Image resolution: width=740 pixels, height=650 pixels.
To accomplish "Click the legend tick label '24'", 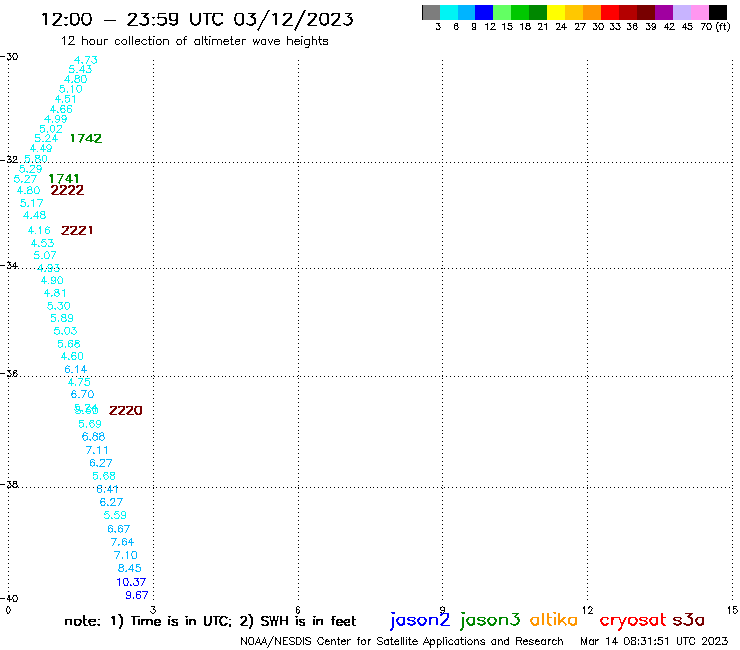I will click(x=561, y=27).
